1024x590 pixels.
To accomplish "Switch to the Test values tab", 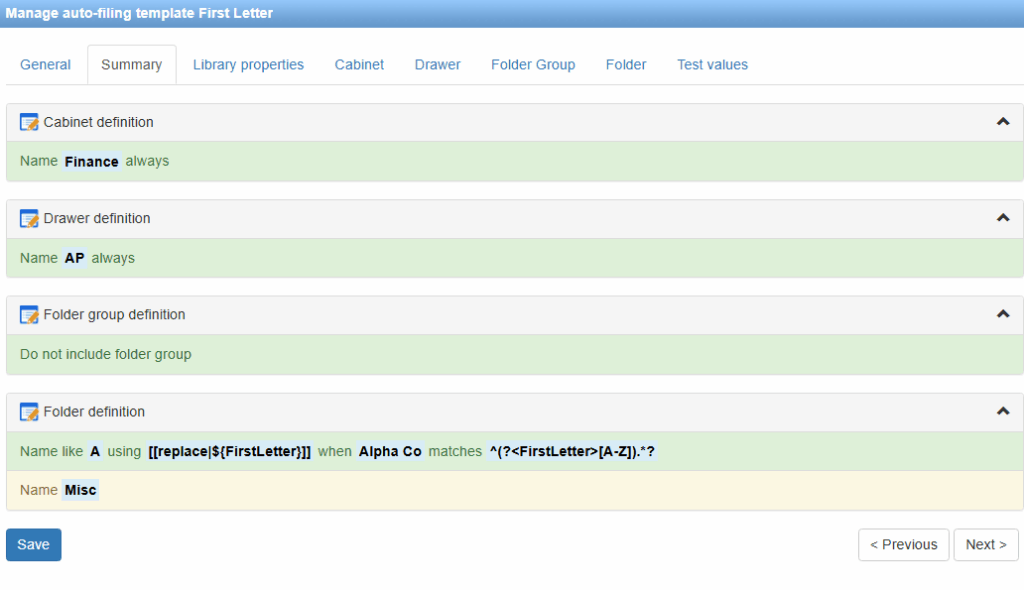I will click(x=712, y=65).
